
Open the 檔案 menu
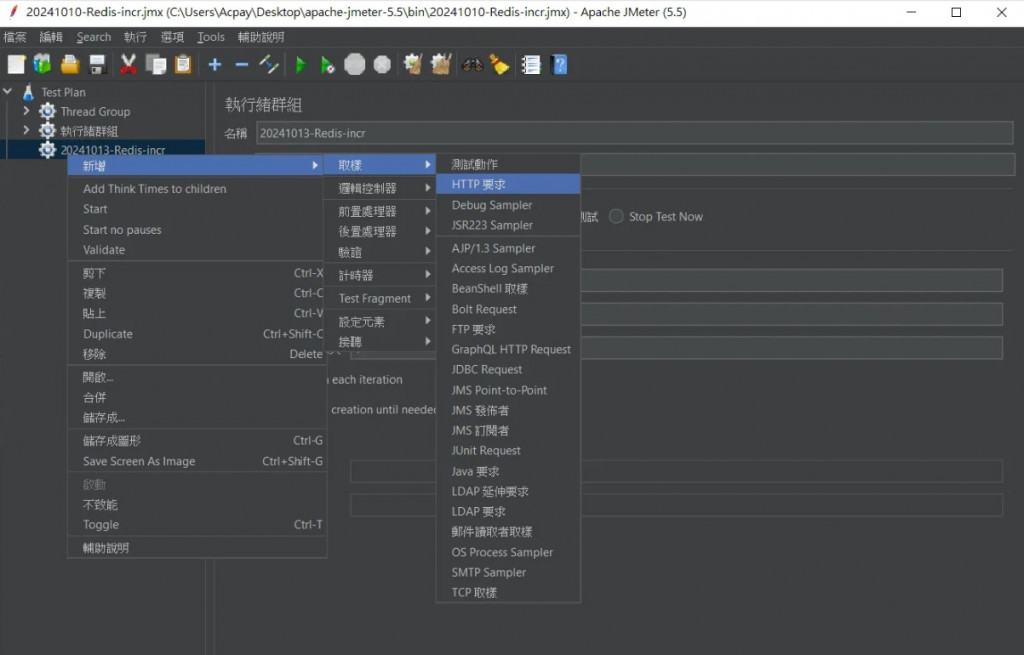tap(14, 37)
